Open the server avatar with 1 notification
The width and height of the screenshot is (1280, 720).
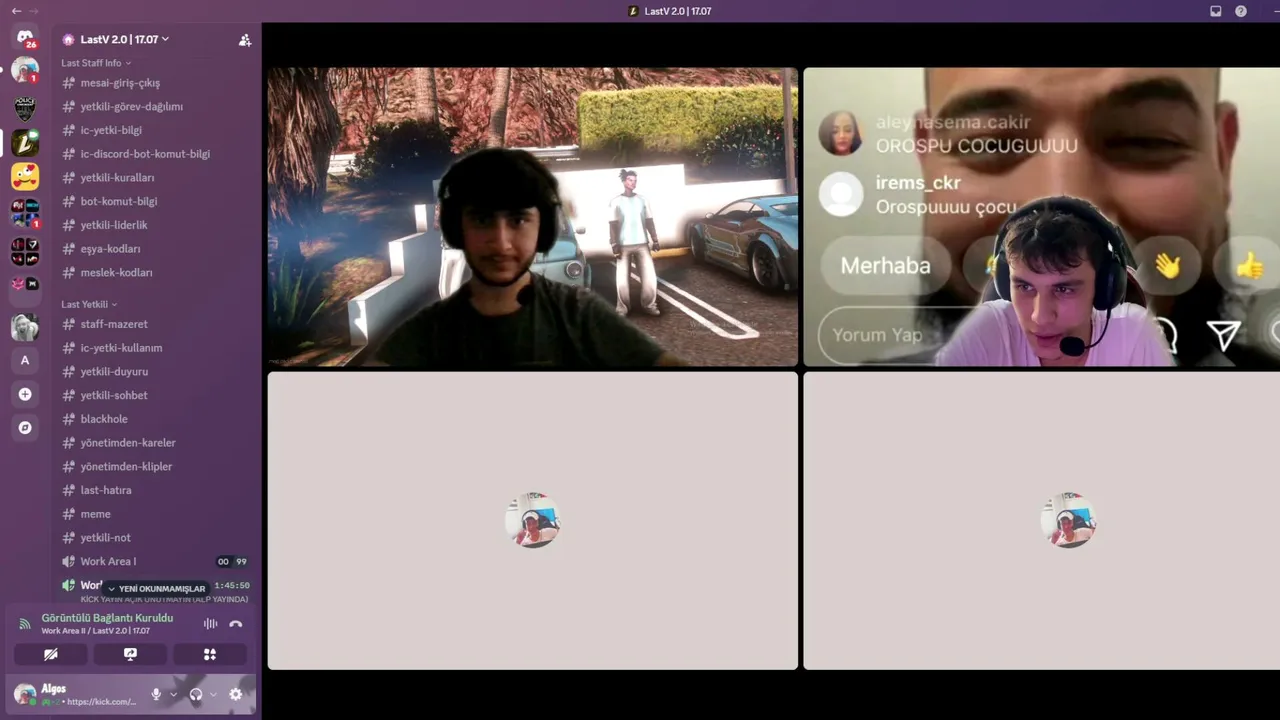[x=25, y=71]
